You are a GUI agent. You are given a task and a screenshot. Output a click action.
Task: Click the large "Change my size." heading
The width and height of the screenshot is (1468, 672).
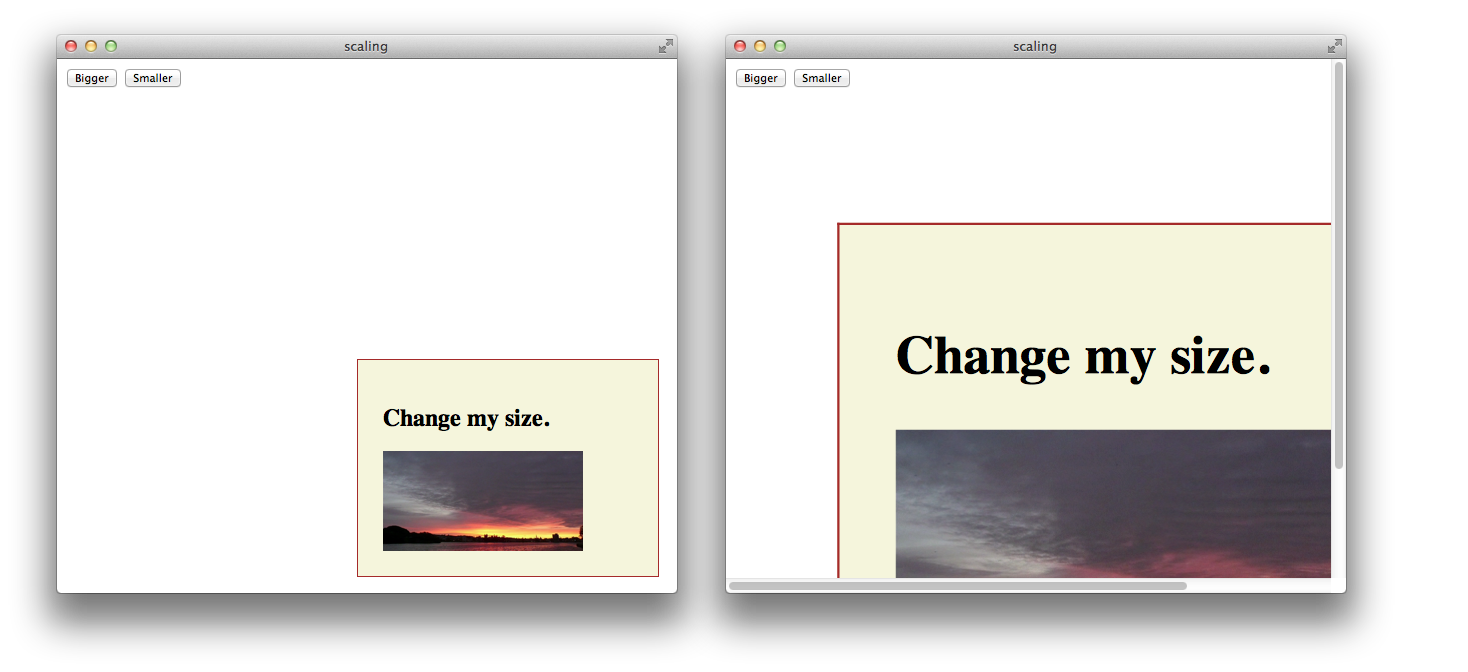pyautogui.click(x=1083, y=356)
